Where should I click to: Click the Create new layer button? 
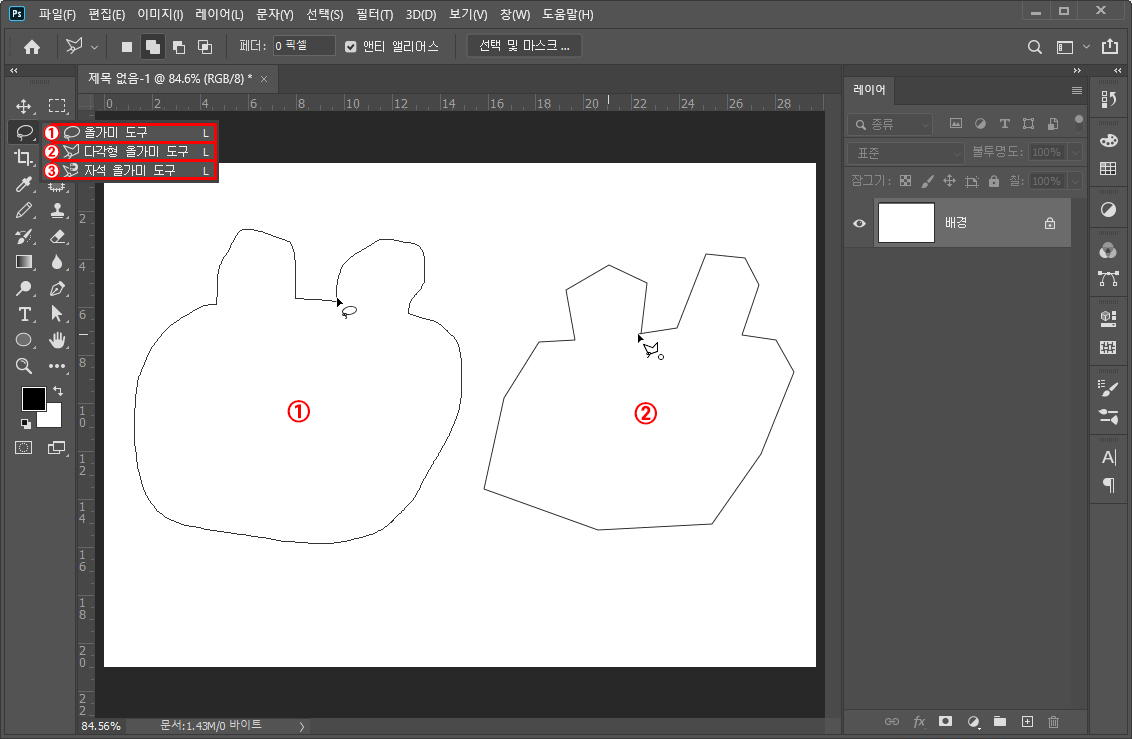[x=1027, y=722]
